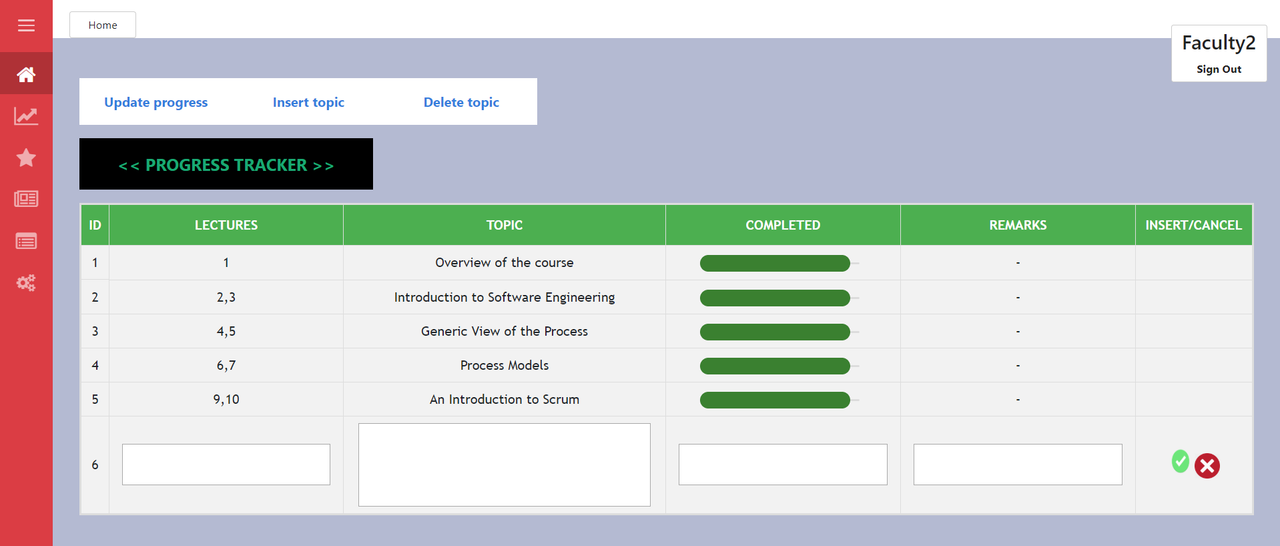Switch to the Home tab
1280x546 pixels.
(102, 25)
